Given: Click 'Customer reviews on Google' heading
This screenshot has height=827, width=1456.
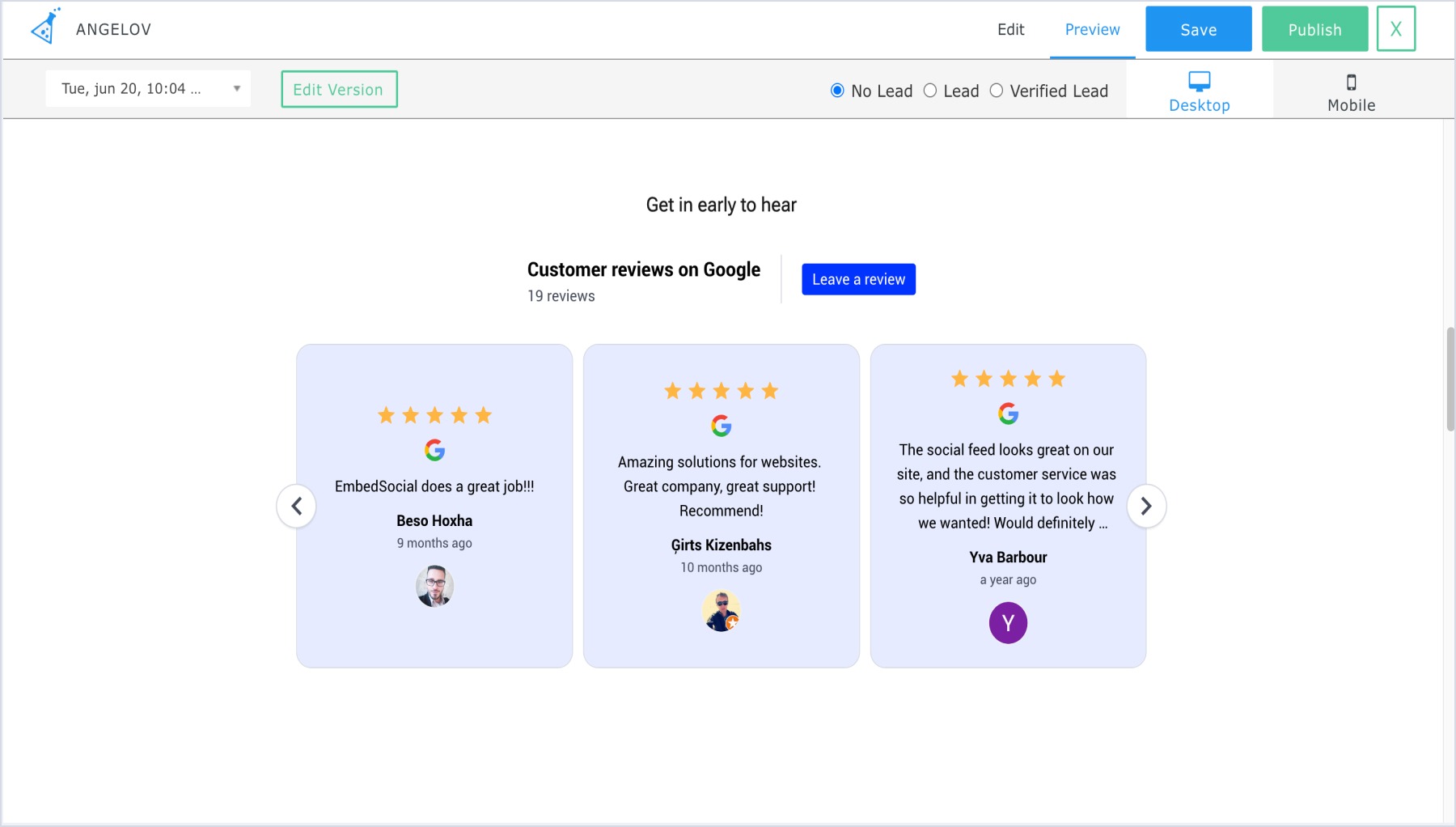Looking at the screenshot, I should [644, 269].
